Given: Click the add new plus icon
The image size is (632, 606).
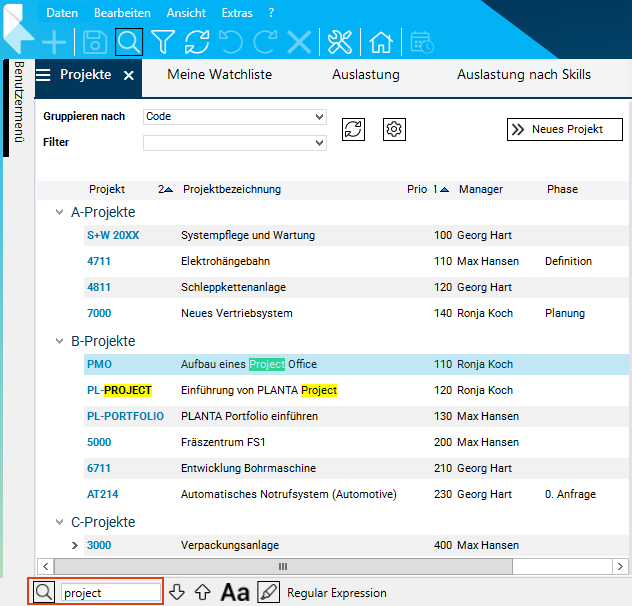Looking at the screenshot, I should click(54, 42).
